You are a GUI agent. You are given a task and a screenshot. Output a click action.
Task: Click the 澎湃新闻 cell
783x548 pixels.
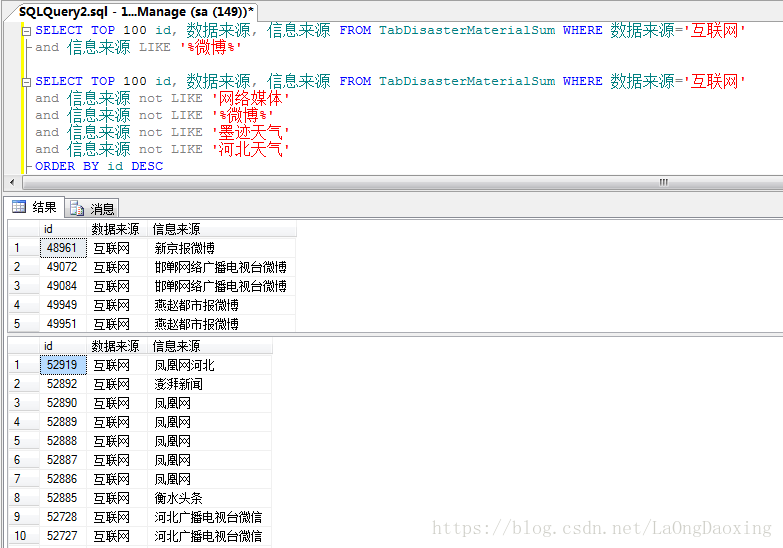coord(210,384)
